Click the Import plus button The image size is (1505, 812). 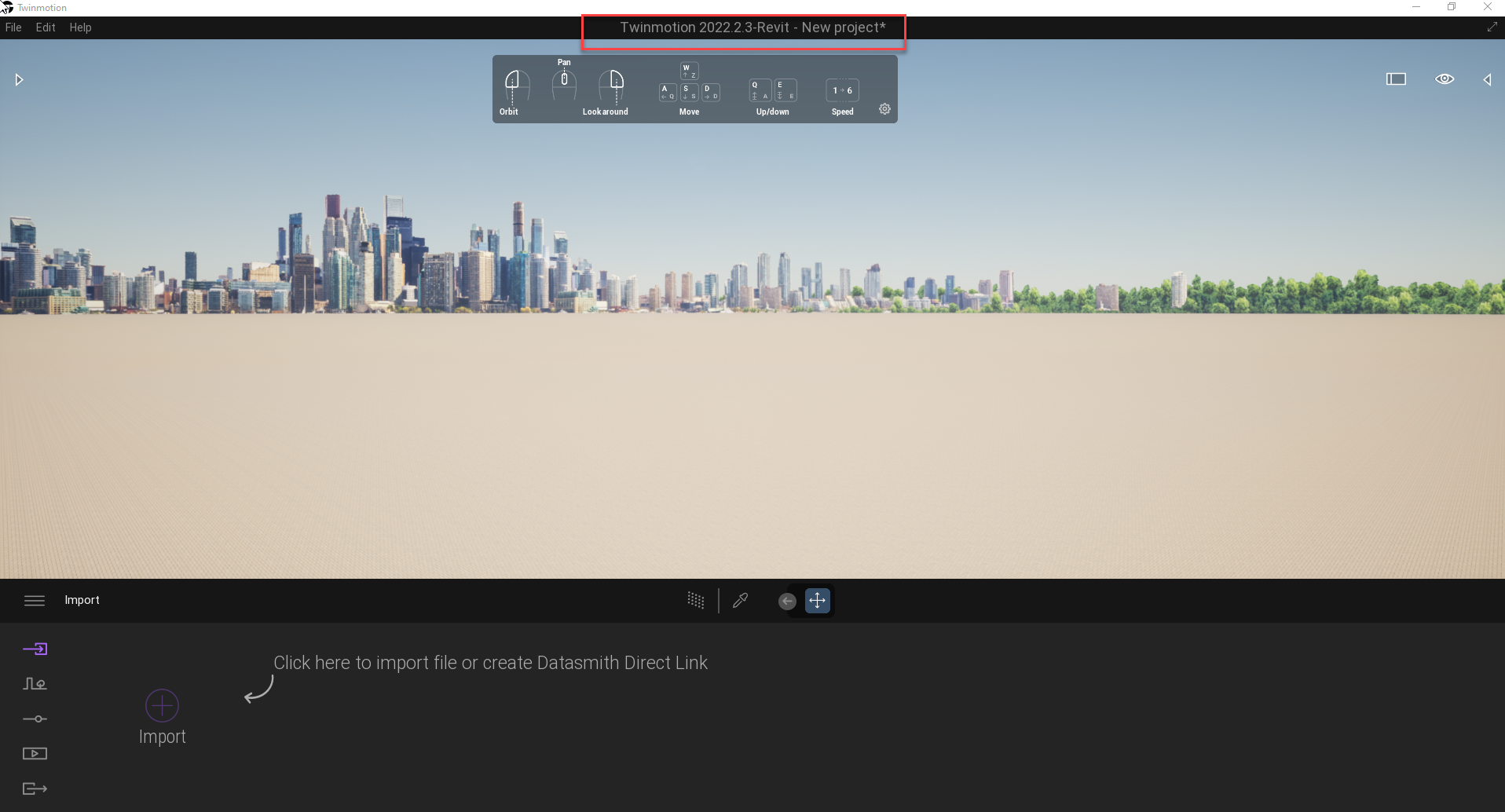162,706
